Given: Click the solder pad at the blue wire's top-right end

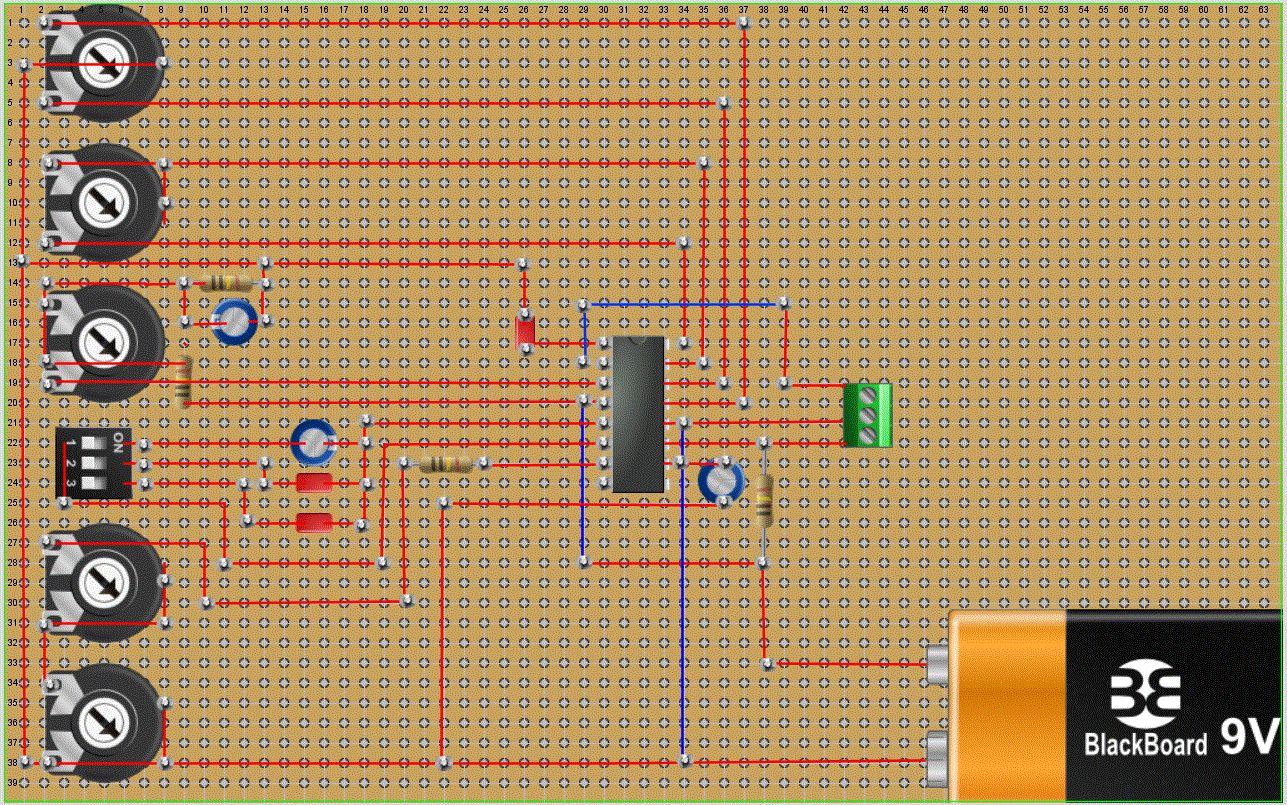Looking at the screenshot, I should [x=784, y=302].
